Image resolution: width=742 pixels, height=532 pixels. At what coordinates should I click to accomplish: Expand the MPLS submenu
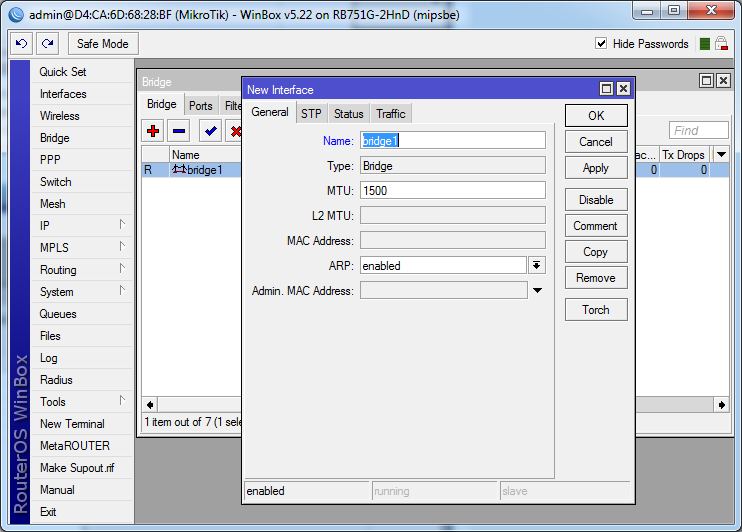[x=122, y=247]
